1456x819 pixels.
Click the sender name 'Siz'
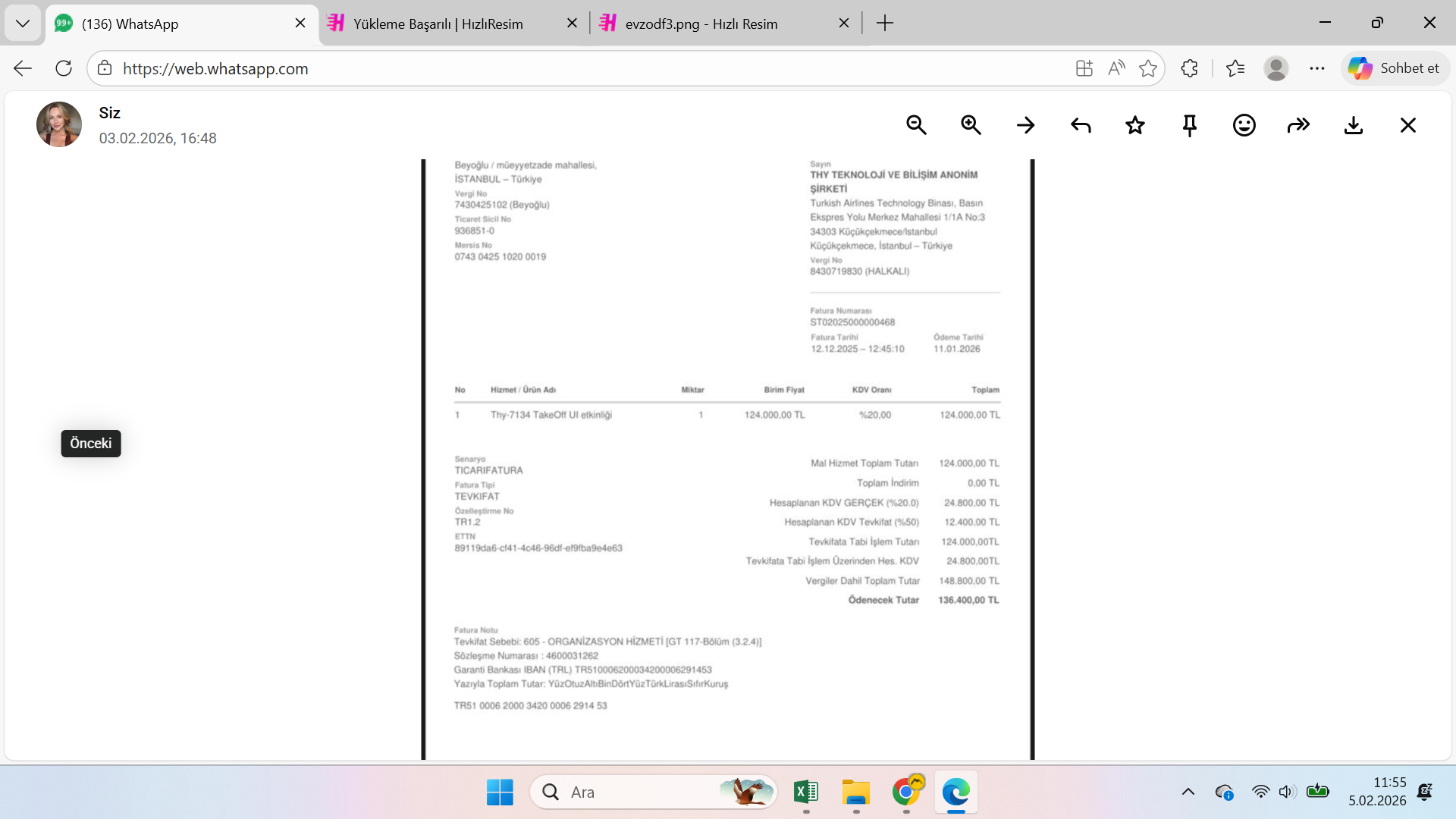[x=110, y=113]
